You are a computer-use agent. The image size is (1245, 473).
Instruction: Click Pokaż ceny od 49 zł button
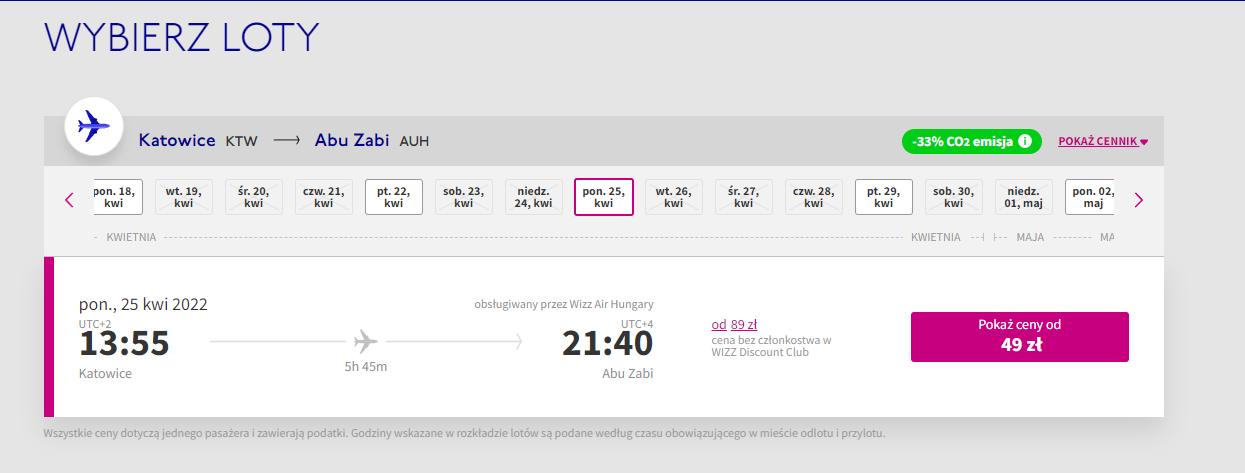[1020, 337]
